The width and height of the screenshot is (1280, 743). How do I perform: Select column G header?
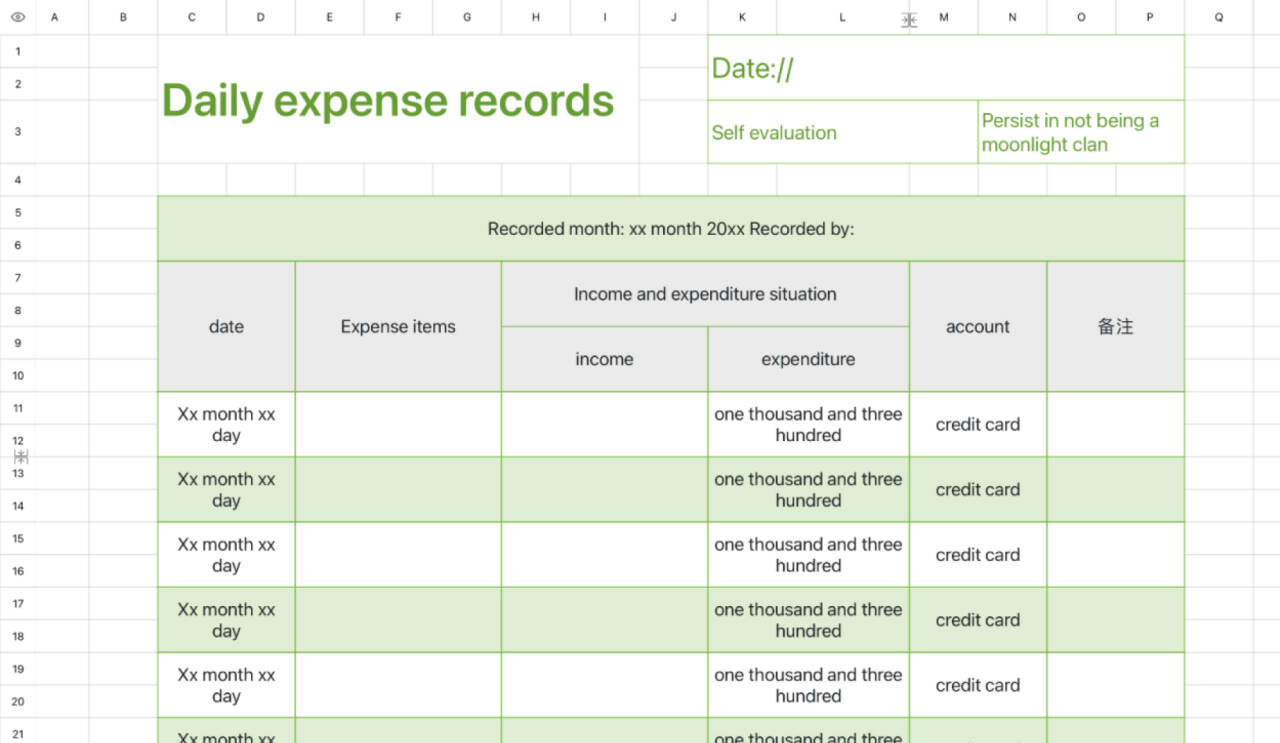pyautogui.click(x=467, y=17)
